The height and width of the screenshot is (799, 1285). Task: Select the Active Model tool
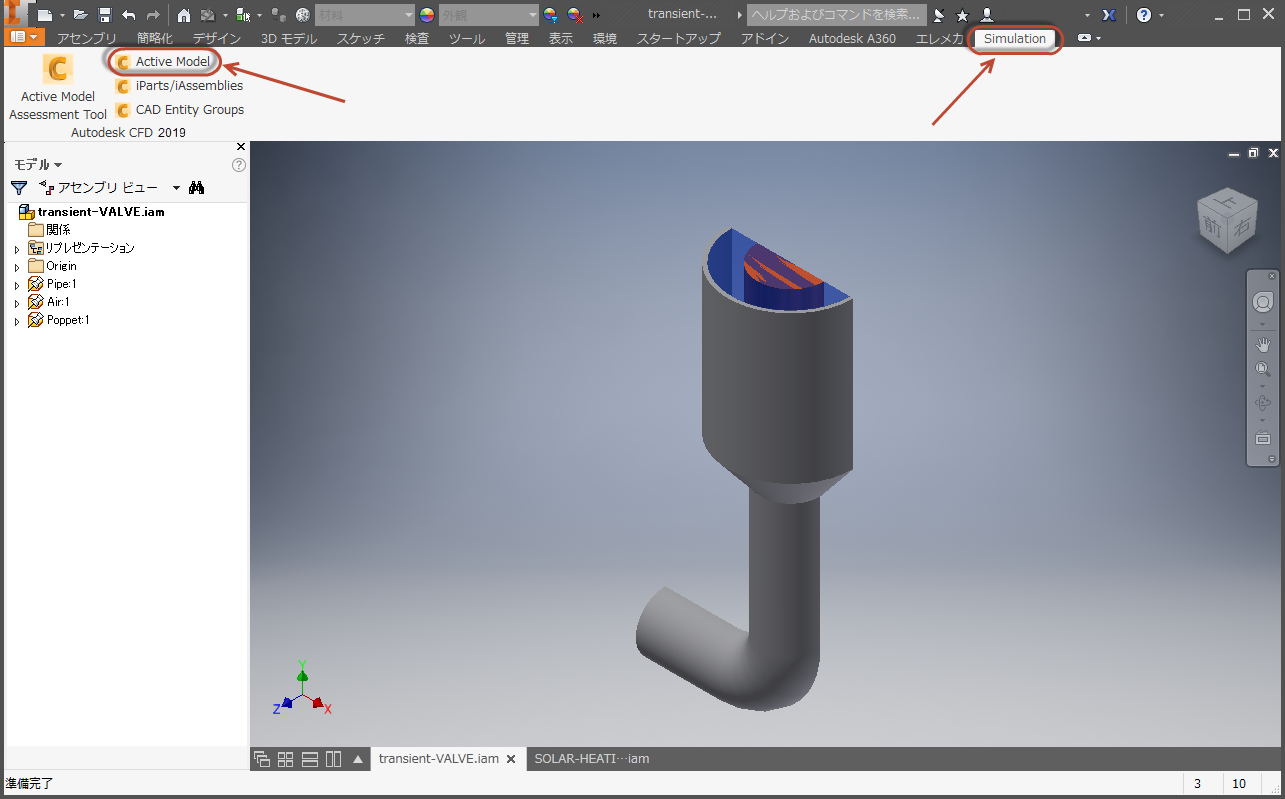point(163,61)
